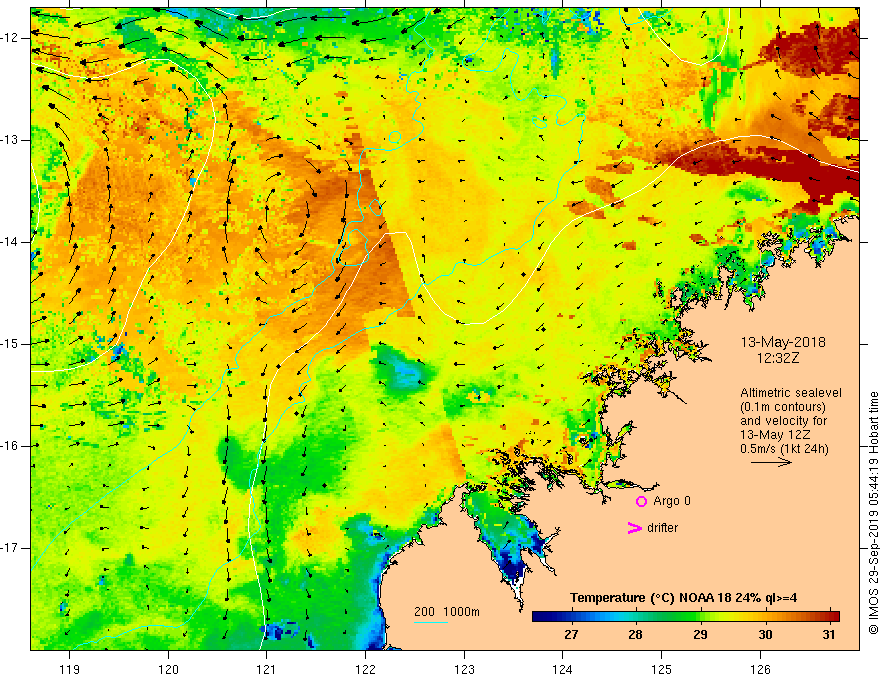Click the magenta Argo 0 circle marker

click(641, 502)
